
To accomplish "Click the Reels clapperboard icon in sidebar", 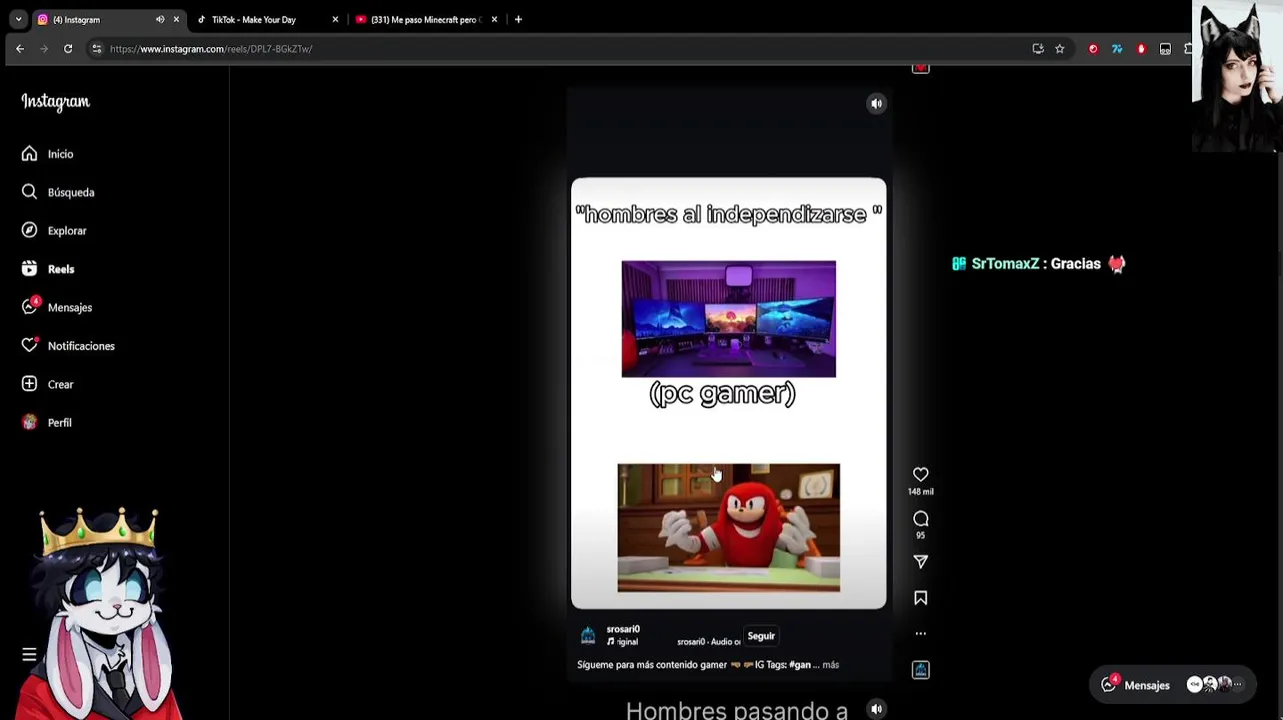I will [29, 269].
